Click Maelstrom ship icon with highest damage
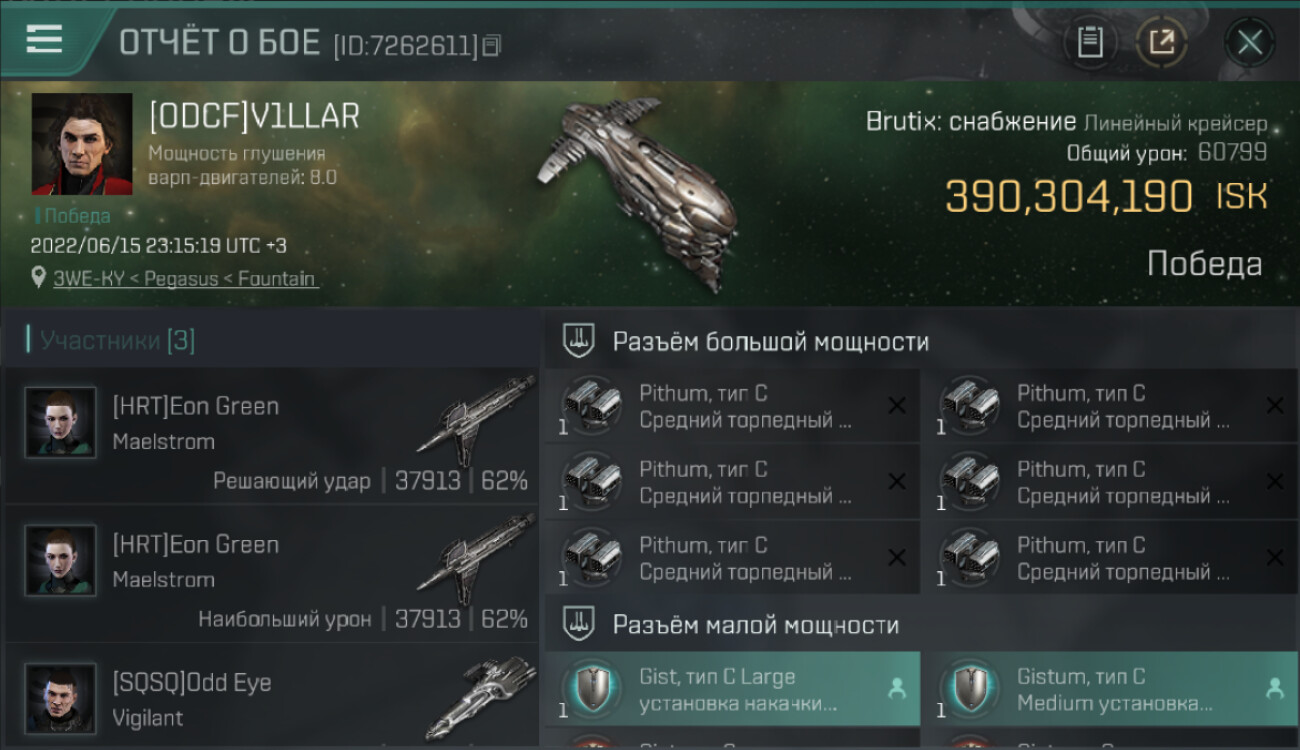The image size is (1300, 750). [x=476, y=558]
